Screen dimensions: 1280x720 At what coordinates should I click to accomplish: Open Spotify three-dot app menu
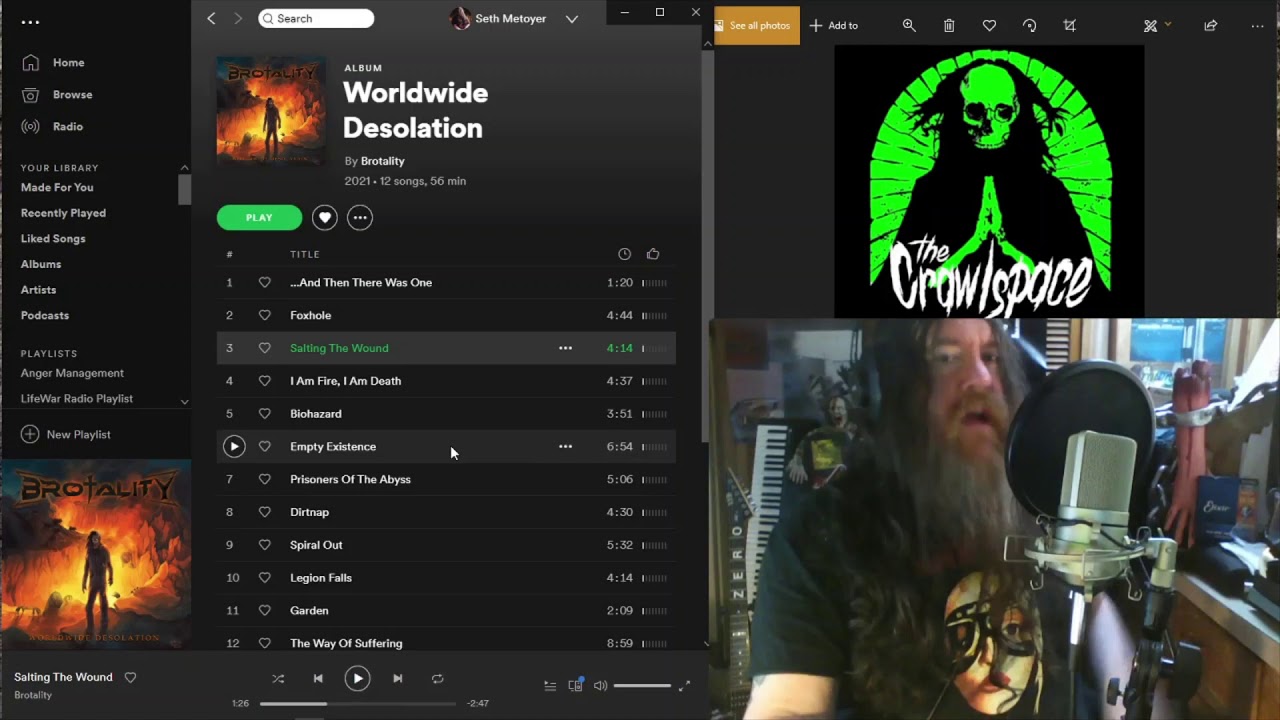[30, 22]
